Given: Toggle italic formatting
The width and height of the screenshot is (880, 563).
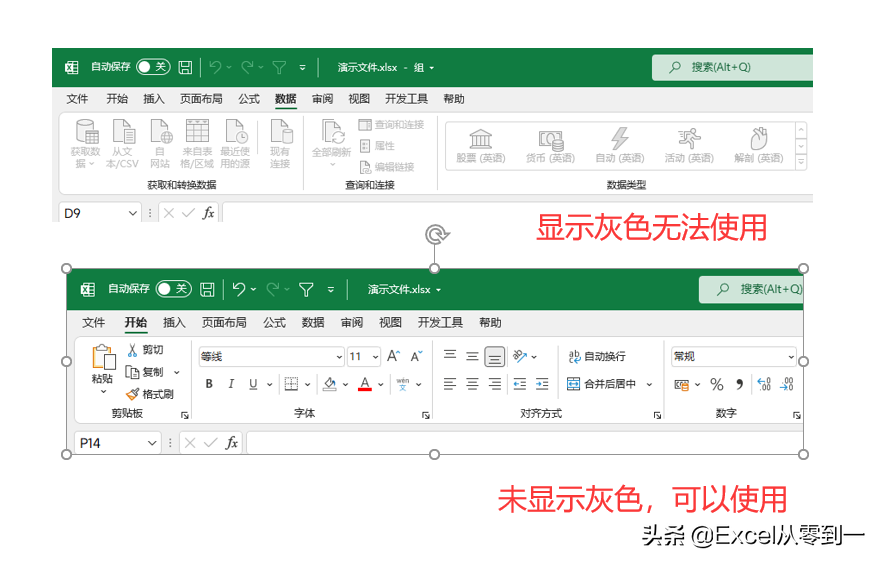Looking at the screenshot, I should [231, 384].
